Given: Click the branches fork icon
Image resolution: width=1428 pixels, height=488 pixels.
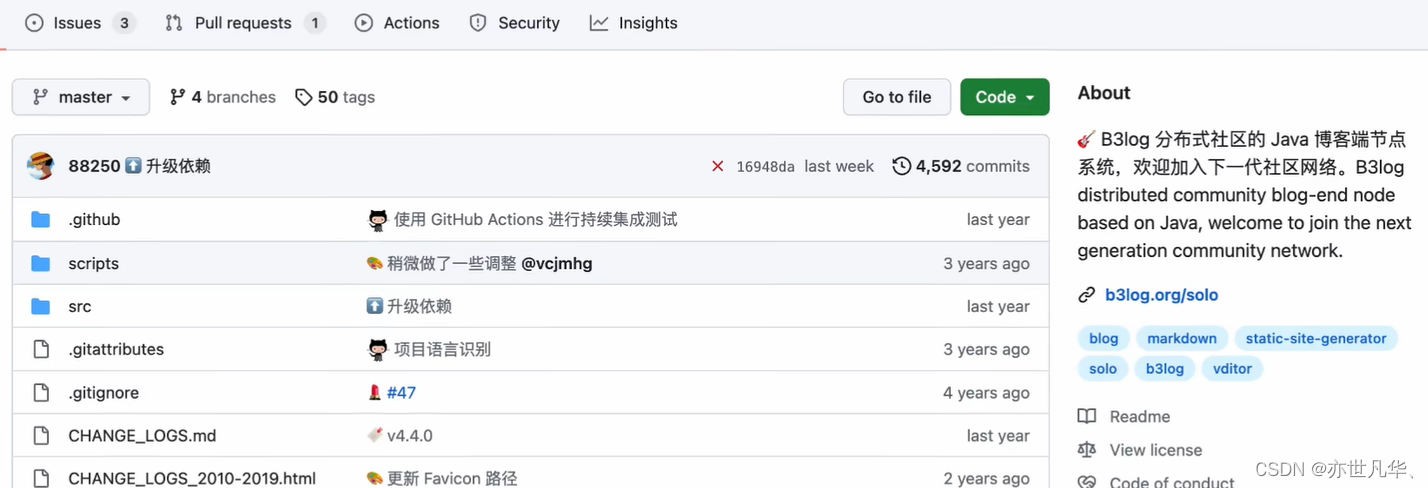Looking at the screenshot, I should point(178,97).
